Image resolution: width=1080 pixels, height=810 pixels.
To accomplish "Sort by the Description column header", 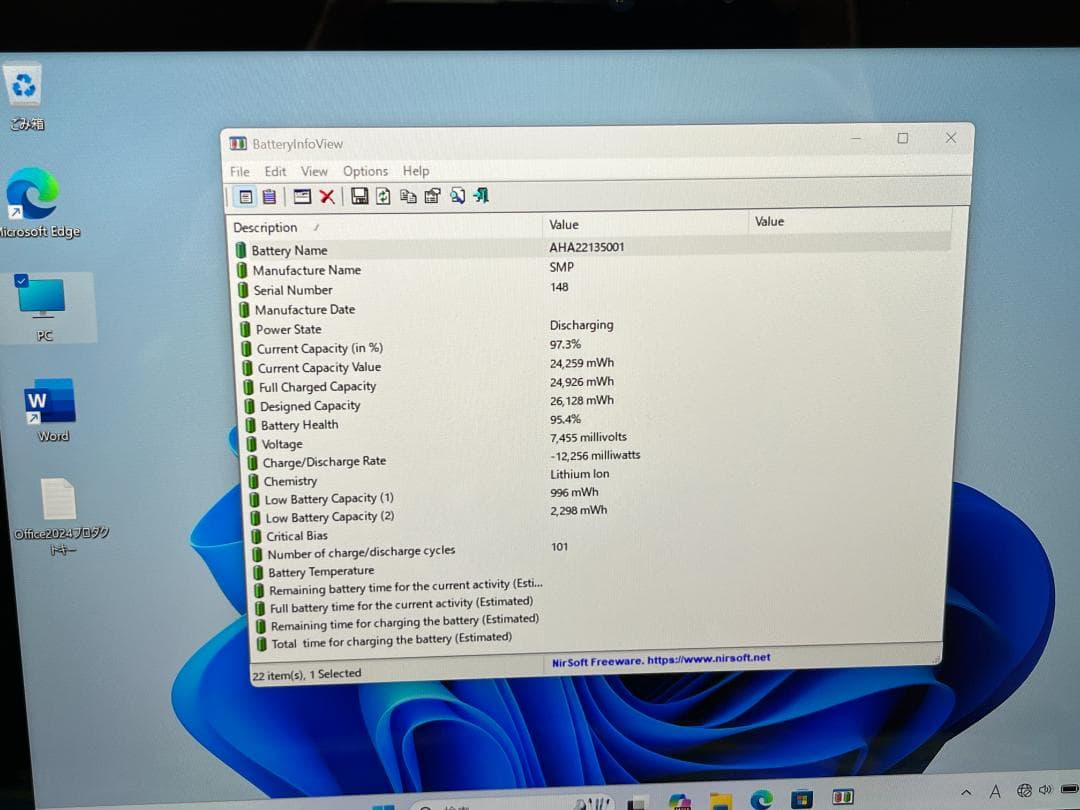I will (384, 227).
